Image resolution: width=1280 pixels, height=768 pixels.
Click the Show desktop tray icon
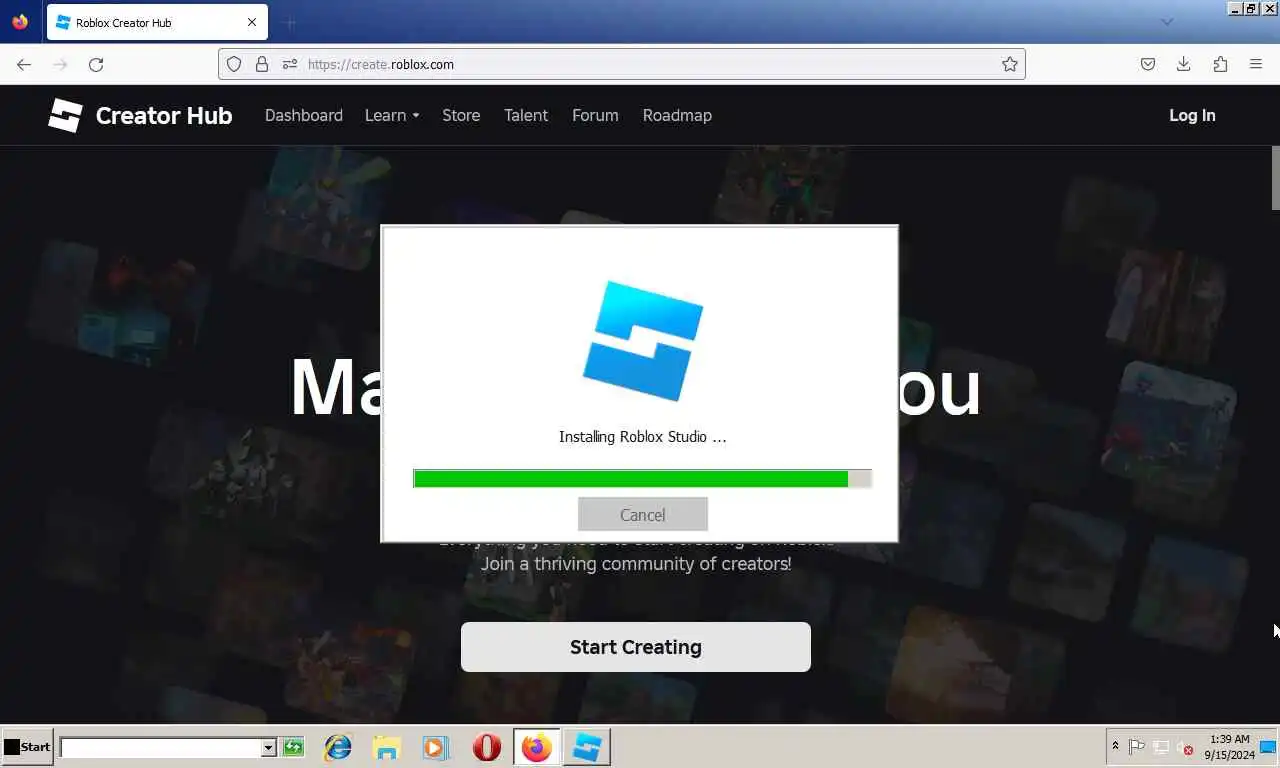[1268, 747]
